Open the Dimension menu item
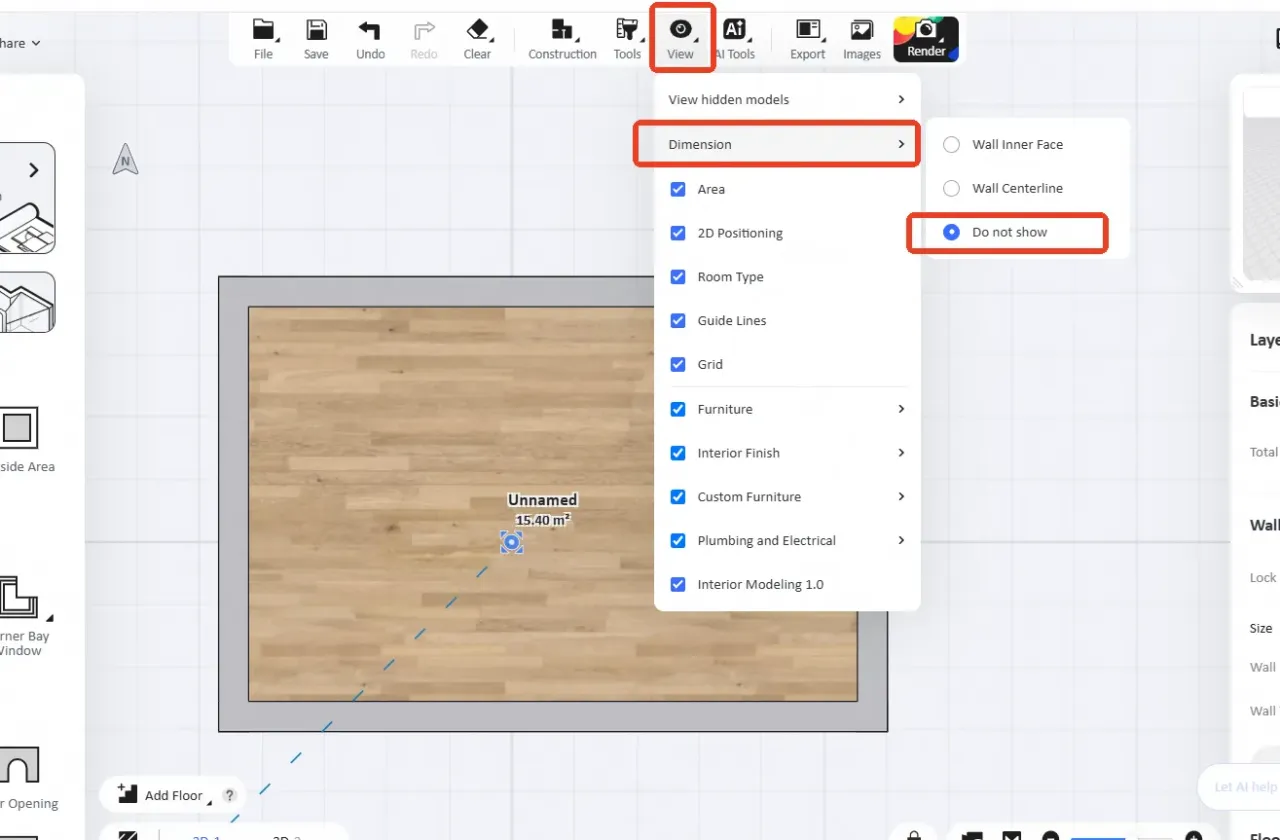The image size is (1280, 840). [777, 144]
